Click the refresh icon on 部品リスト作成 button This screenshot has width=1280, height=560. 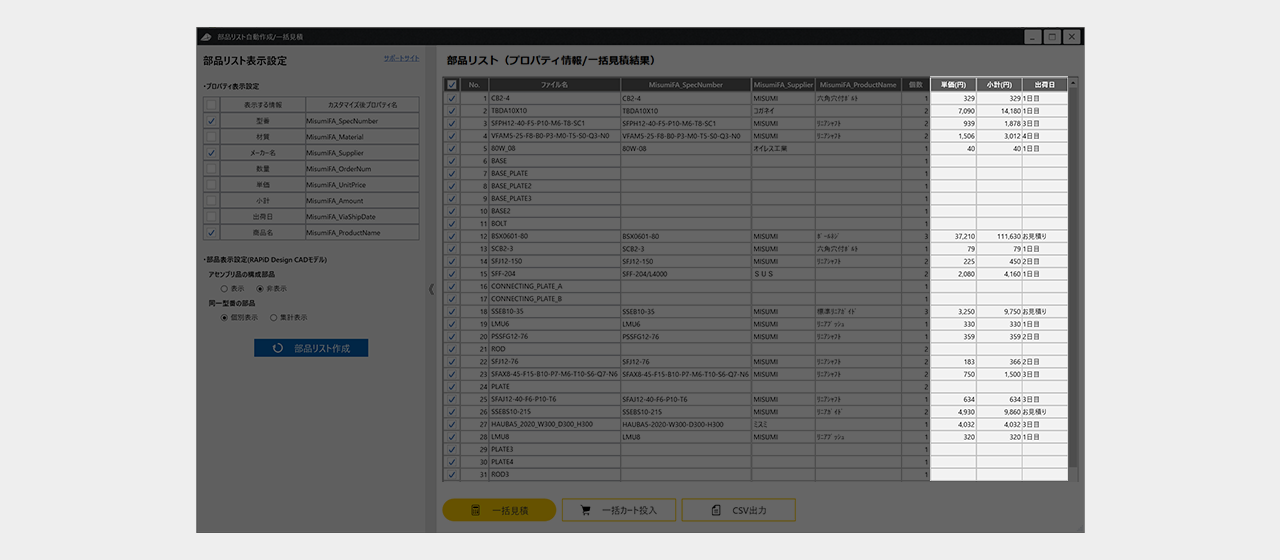(276, 349)
